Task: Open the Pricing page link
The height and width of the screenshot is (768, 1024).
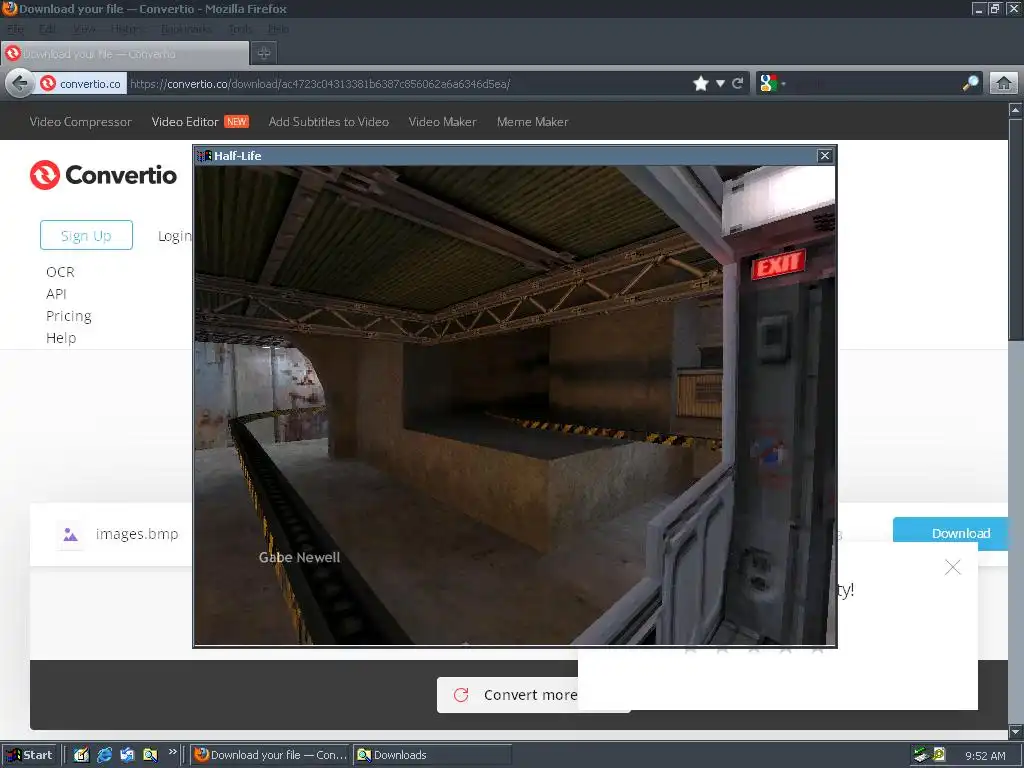Action: 69,316
